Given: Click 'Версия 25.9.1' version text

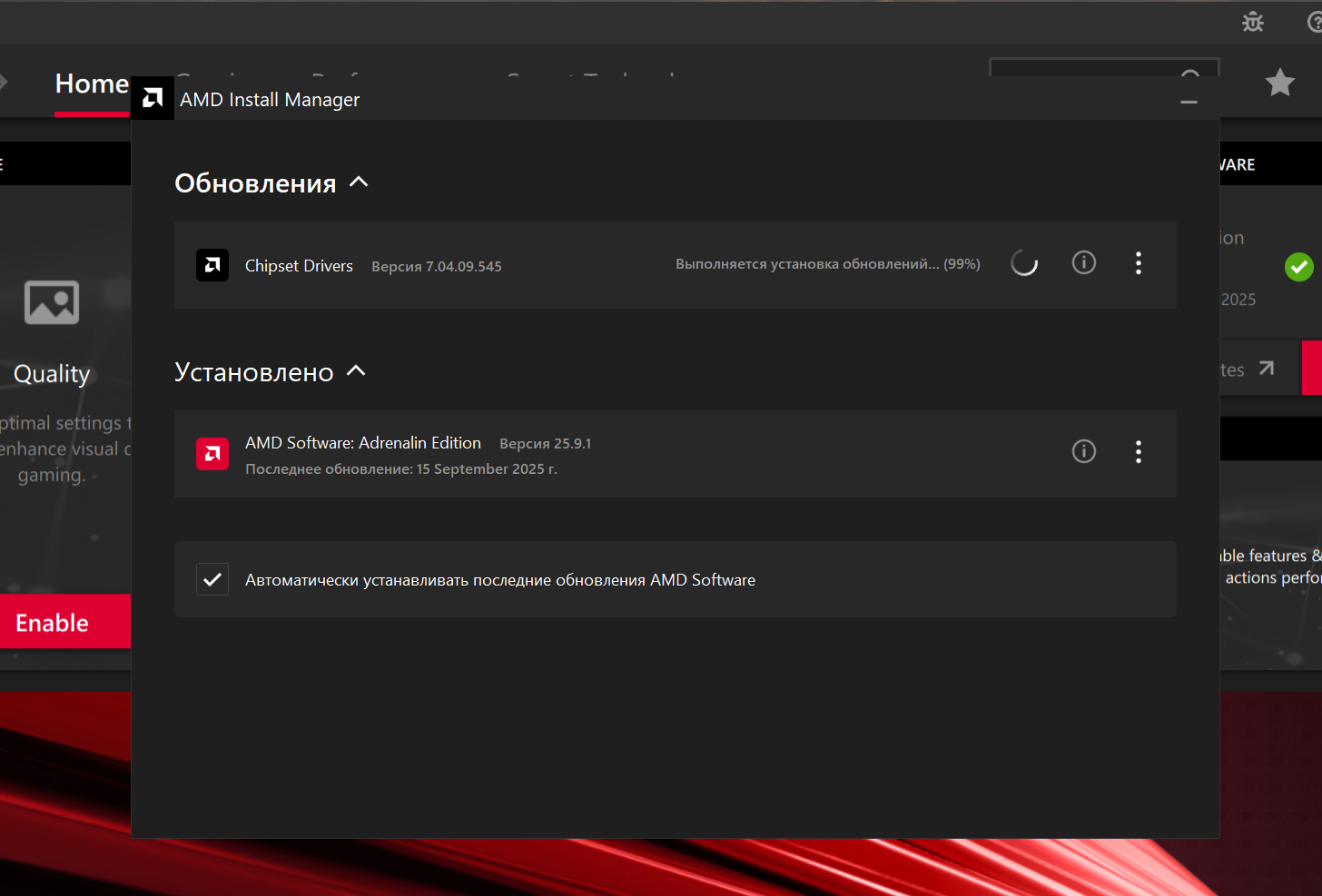Looking at the screenshot, I should pos(546,444).
